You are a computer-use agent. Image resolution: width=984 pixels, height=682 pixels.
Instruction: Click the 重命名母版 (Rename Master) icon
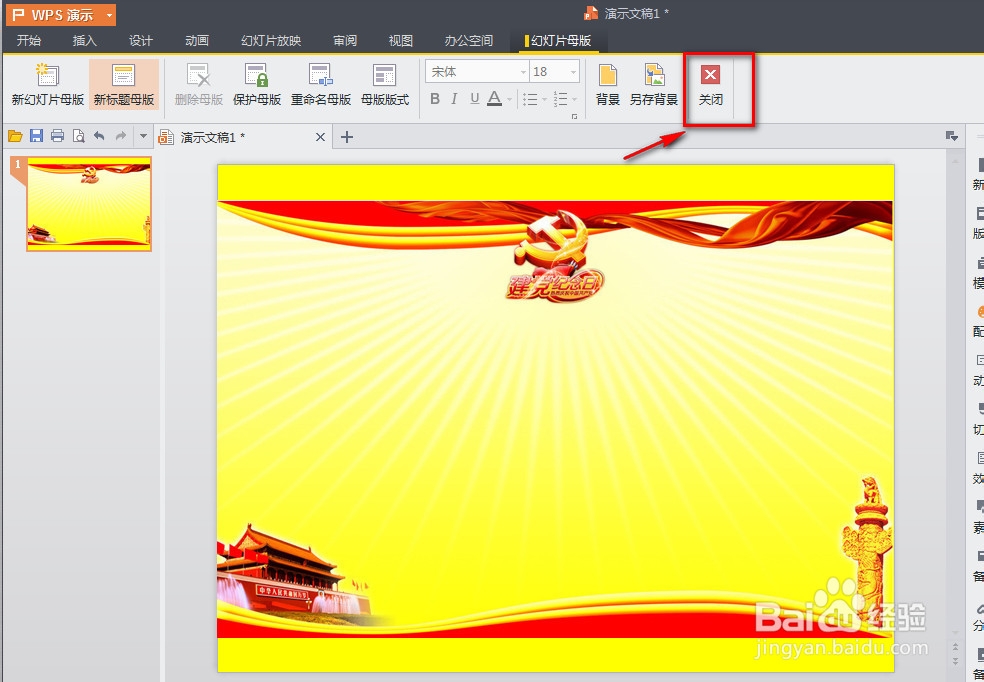click(321, 85)
